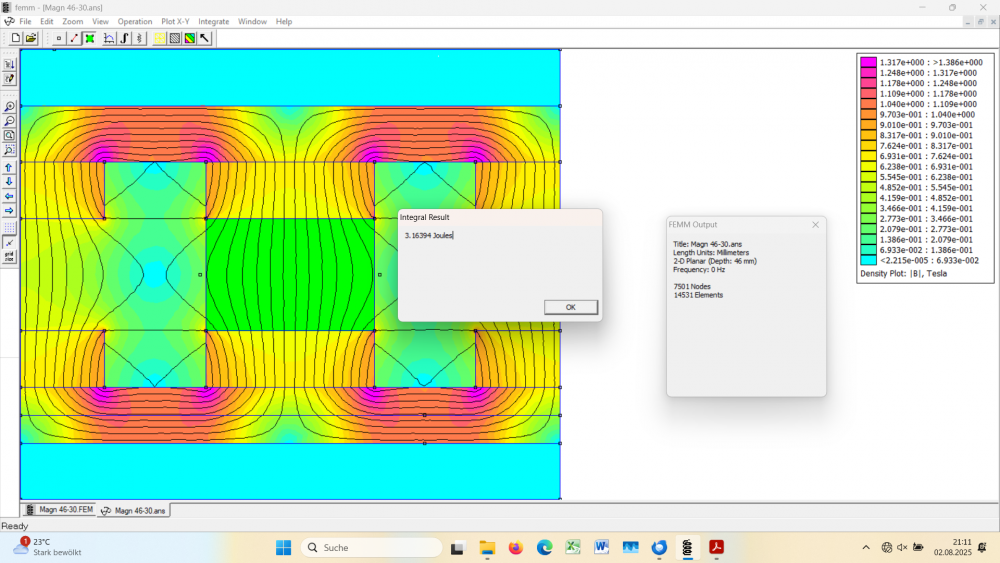Click OK in the Integral Result dialog
The height and width of the screenshot is (563, 1000).
click(x=570, y=307)
